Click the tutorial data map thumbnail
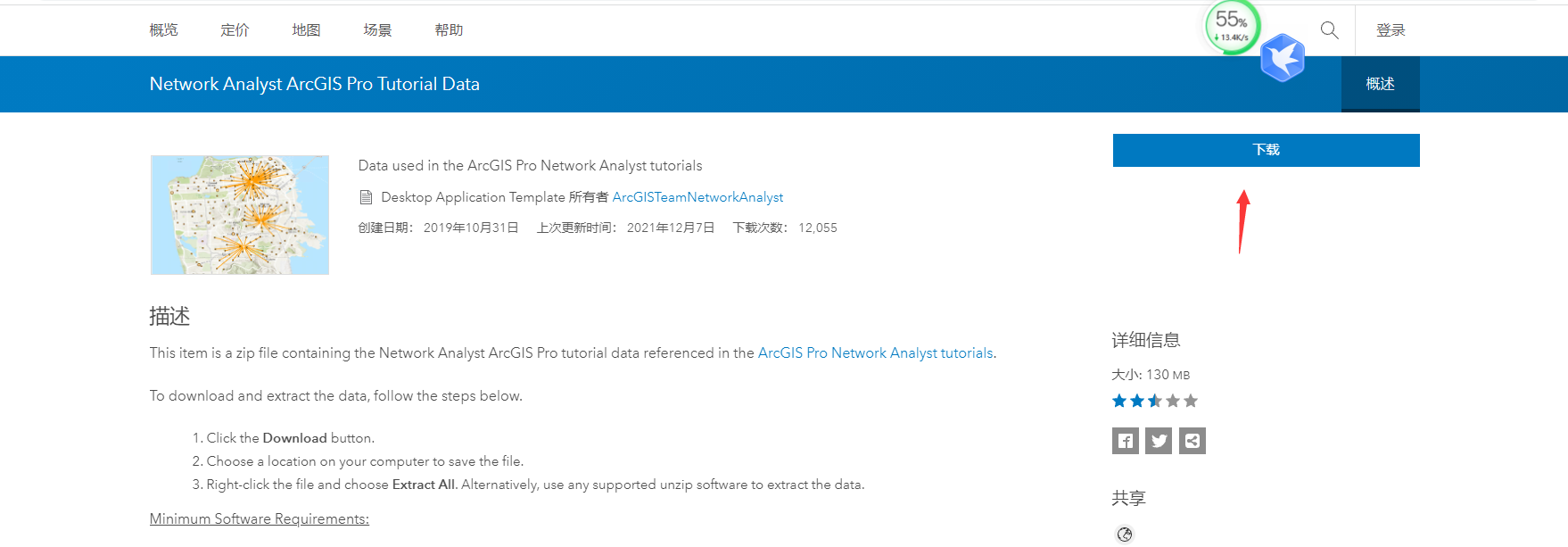 [x=239, y=214]
